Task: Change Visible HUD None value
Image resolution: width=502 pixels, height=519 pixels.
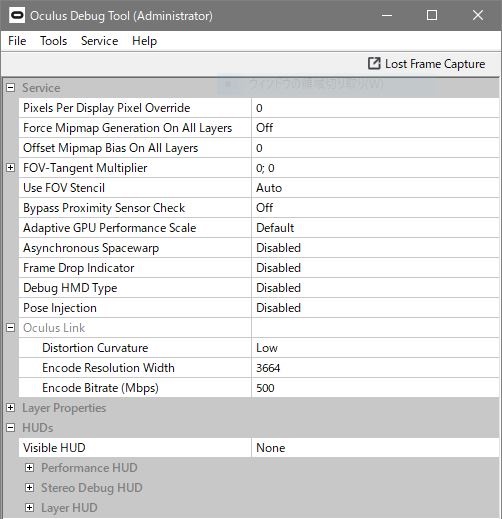Action: click(x=375, y=448)
